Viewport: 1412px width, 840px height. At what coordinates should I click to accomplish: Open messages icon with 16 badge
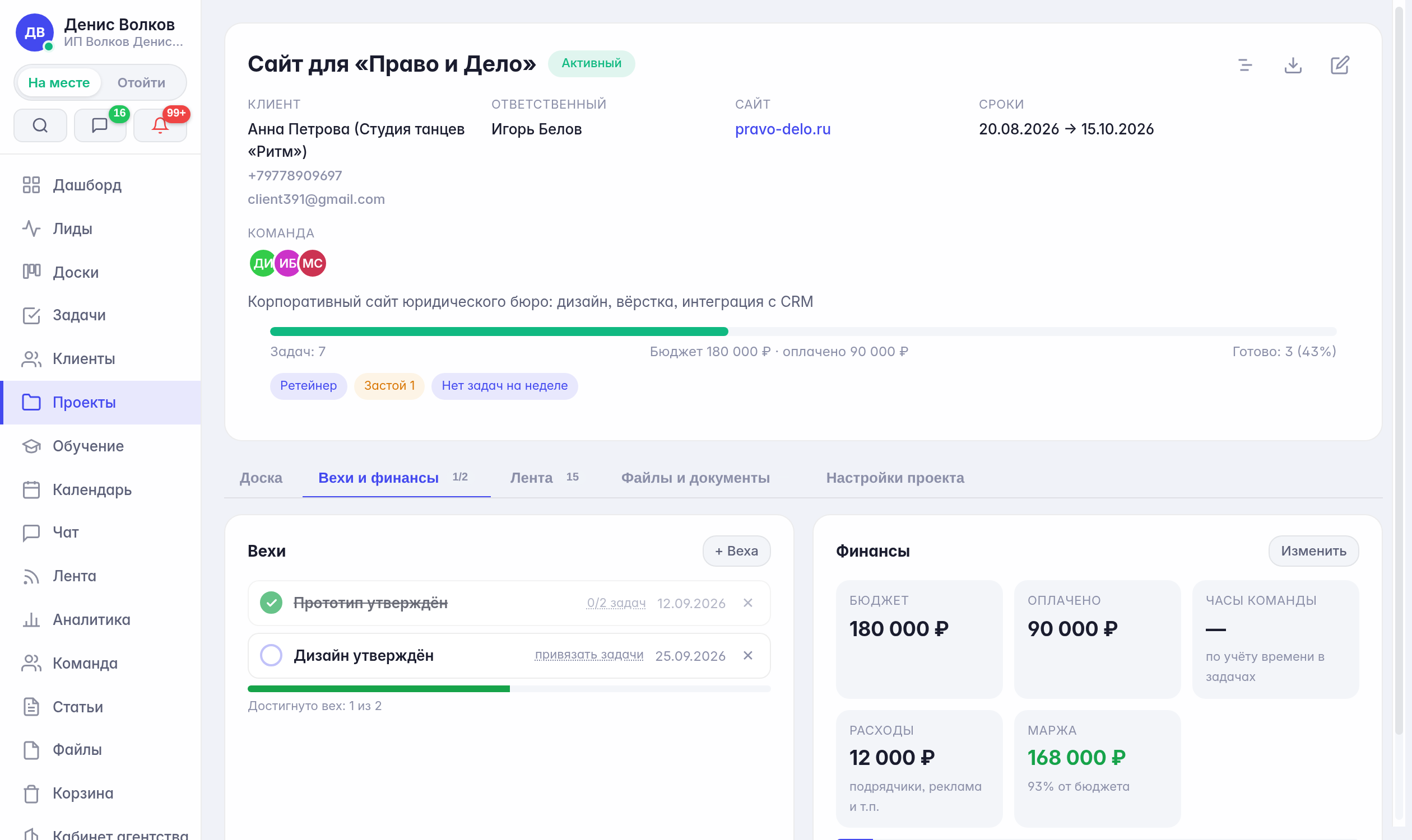pyautogui.click(x=100, y=125)
